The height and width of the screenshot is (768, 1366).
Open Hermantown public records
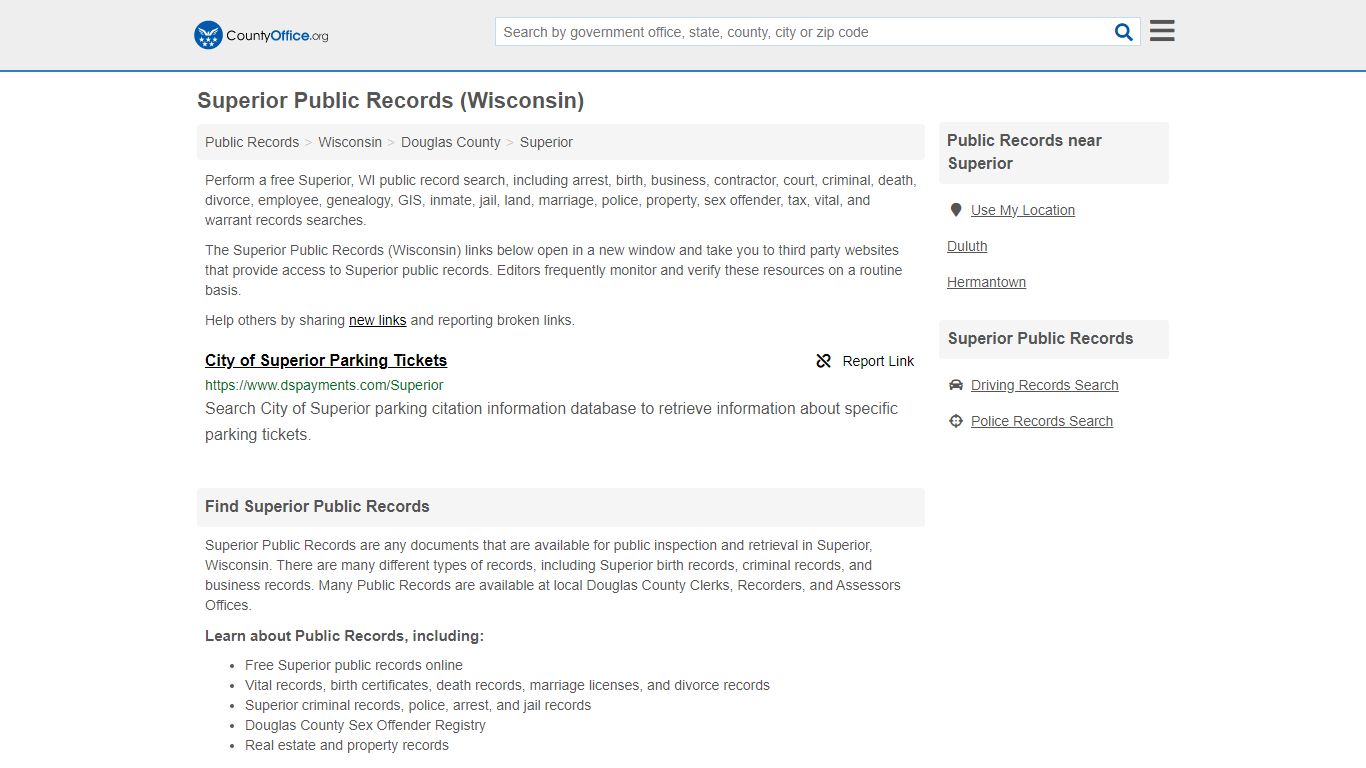coord(986,282)
